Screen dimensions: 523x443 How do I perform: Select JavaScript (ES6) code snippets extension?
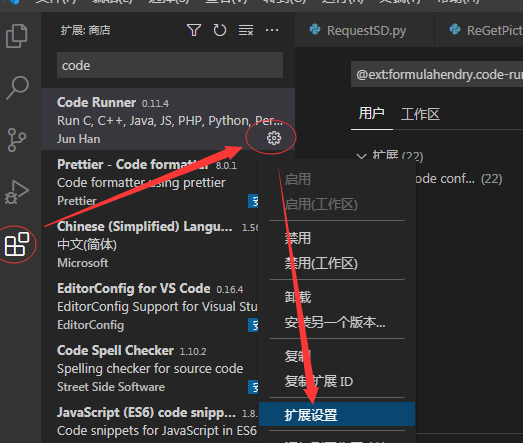coord(150,421)
